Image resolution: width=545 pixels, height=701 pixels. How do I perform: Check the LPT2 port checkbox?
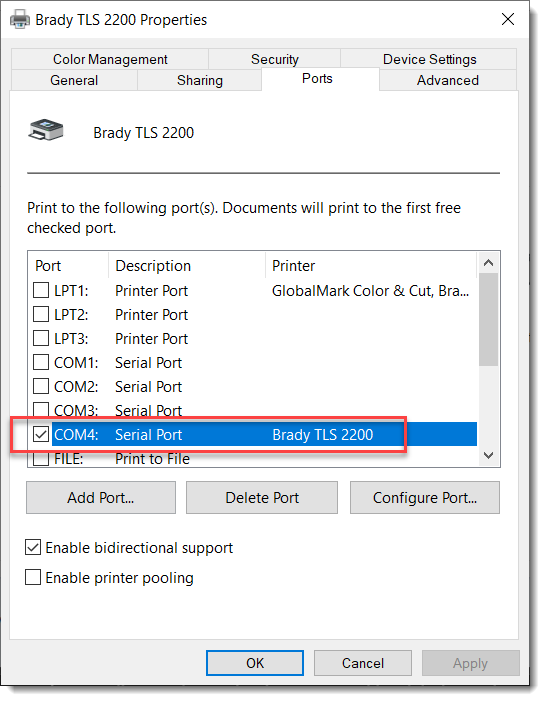coord(41,314)
